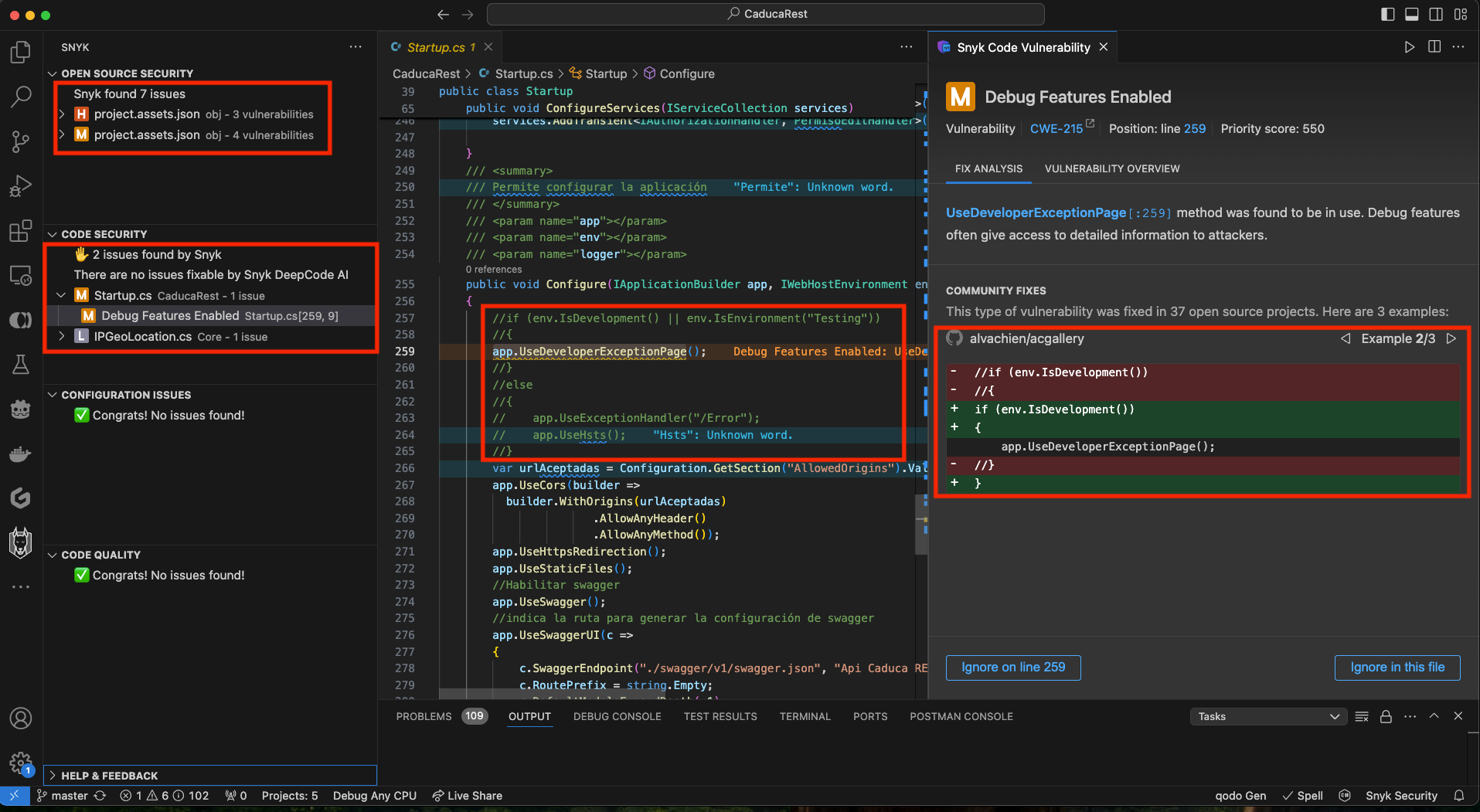The width and height of the screenshot is (1480, 812).
Task: Open the Manage gear icon
Action: [x=21, y=763]
